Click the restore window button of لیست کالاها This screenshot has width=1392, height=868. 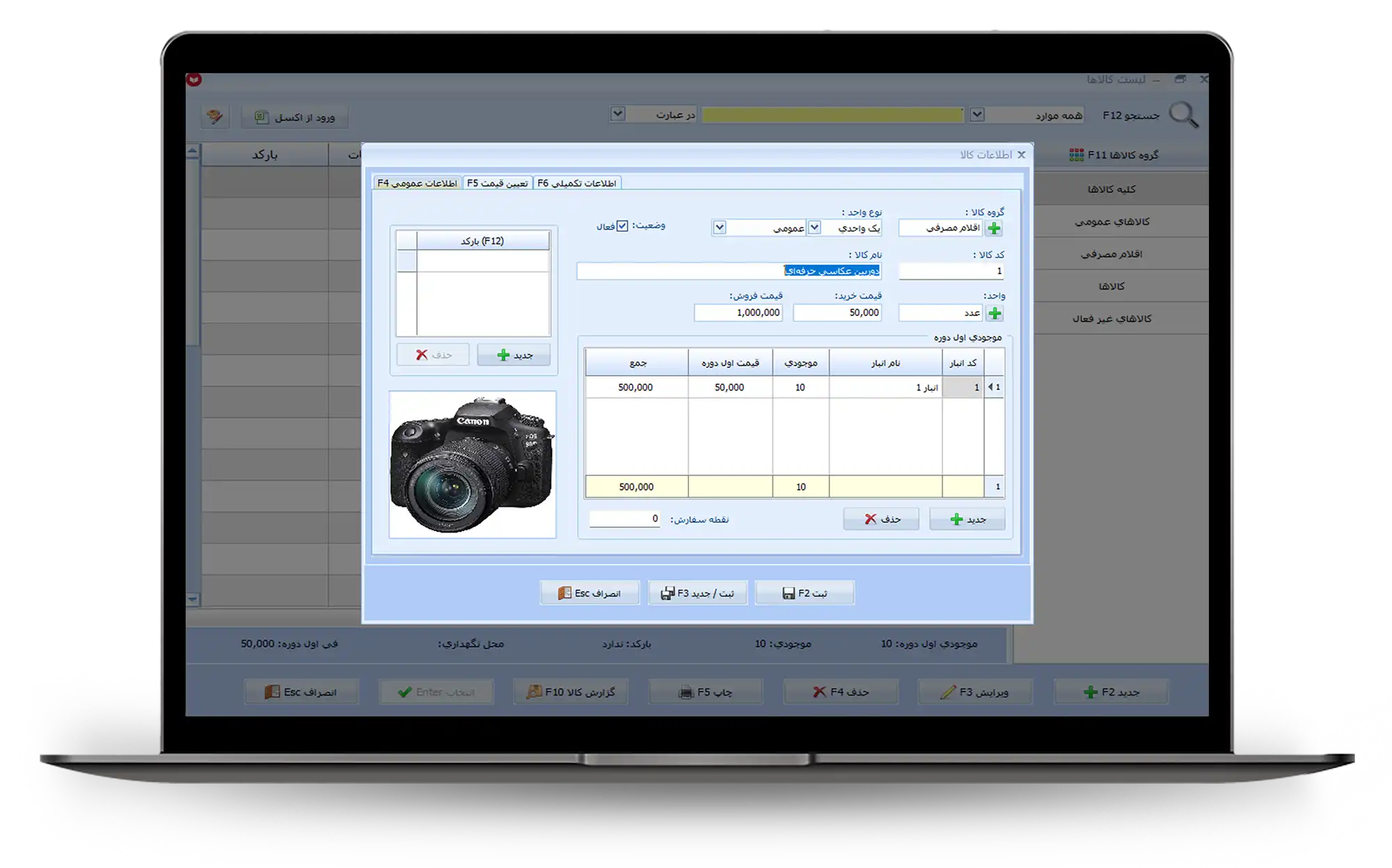(1180, 79)
